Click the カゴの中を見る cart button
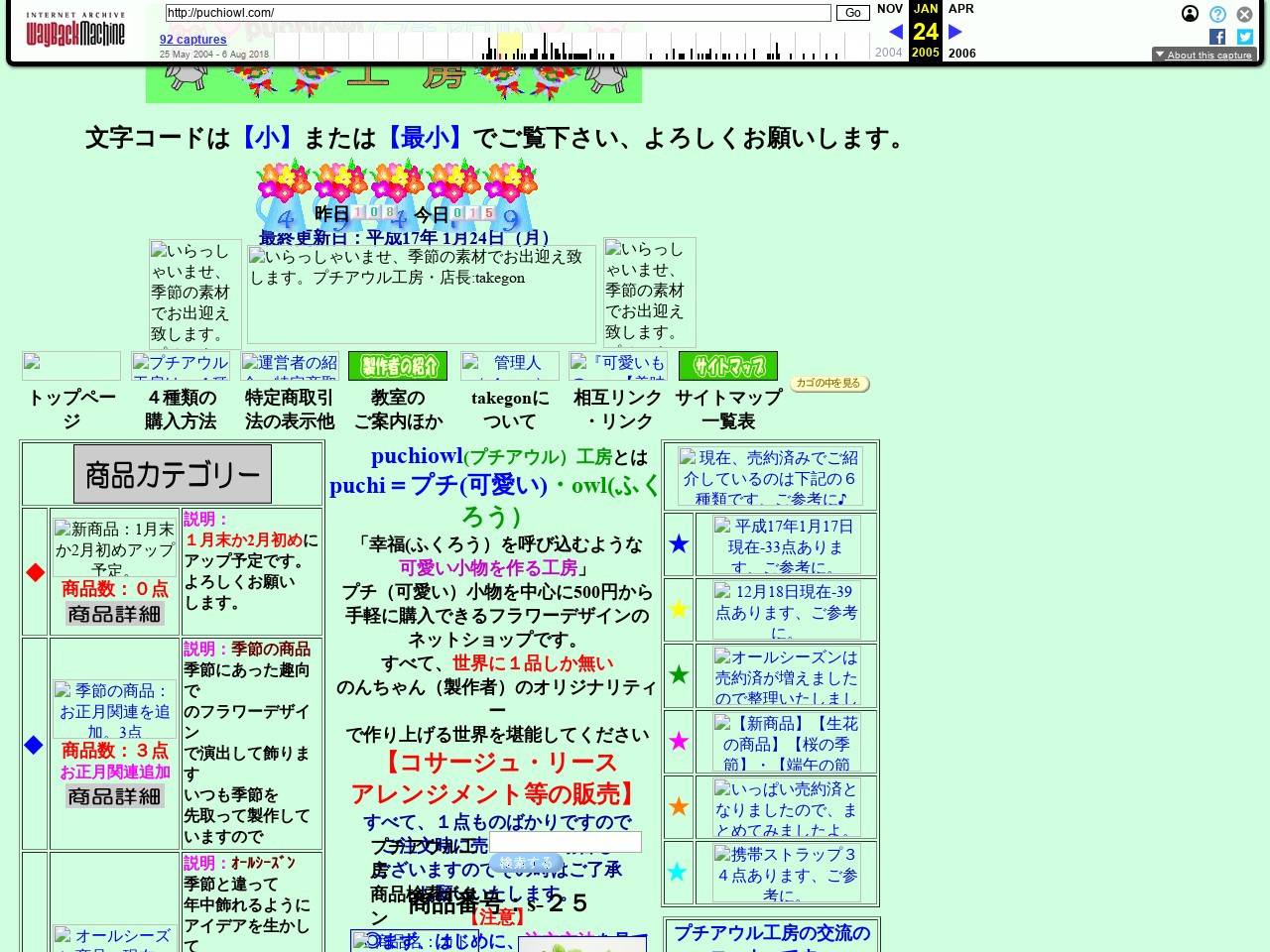The image size is (1270, 952). click(x=829, y=382)
